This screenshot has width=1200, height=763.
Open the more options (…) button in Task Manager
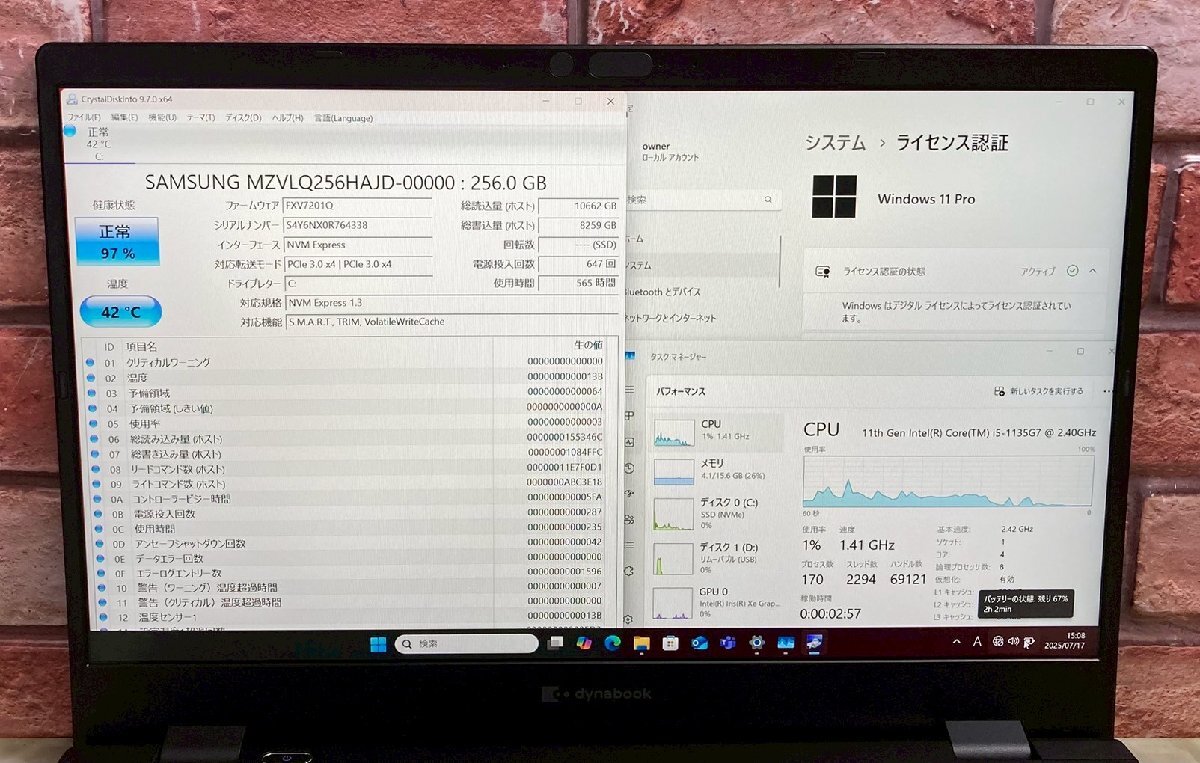[1107, 391]
